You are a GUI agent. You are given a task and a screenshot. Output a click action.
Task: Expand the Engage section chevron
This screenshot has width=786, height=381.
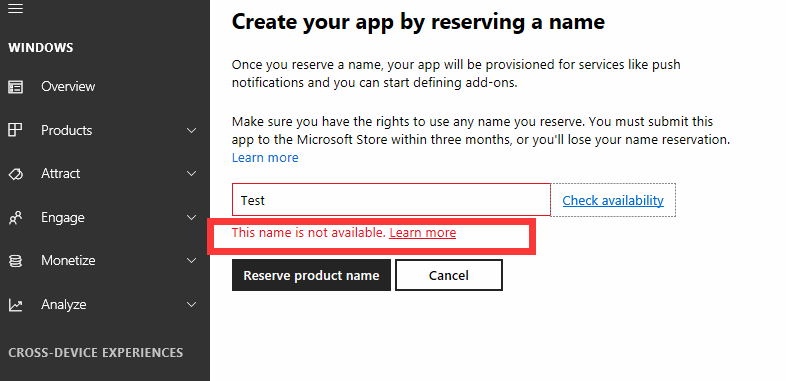[191, 218]
